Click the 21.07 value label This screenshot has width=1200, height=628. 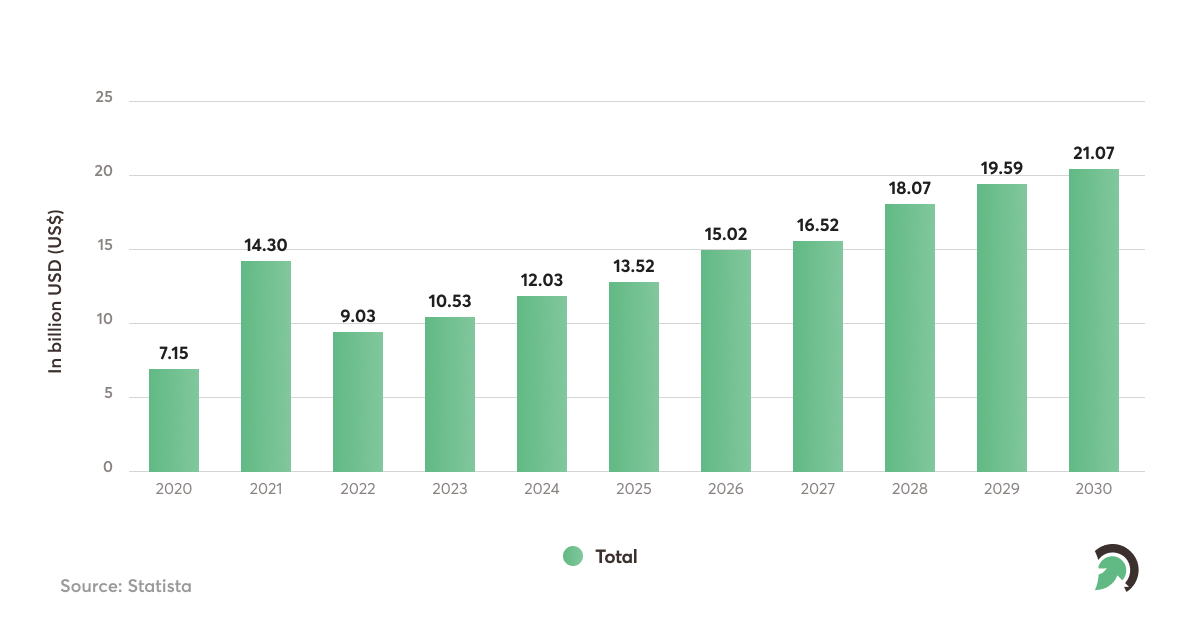tap(1094, 153)
